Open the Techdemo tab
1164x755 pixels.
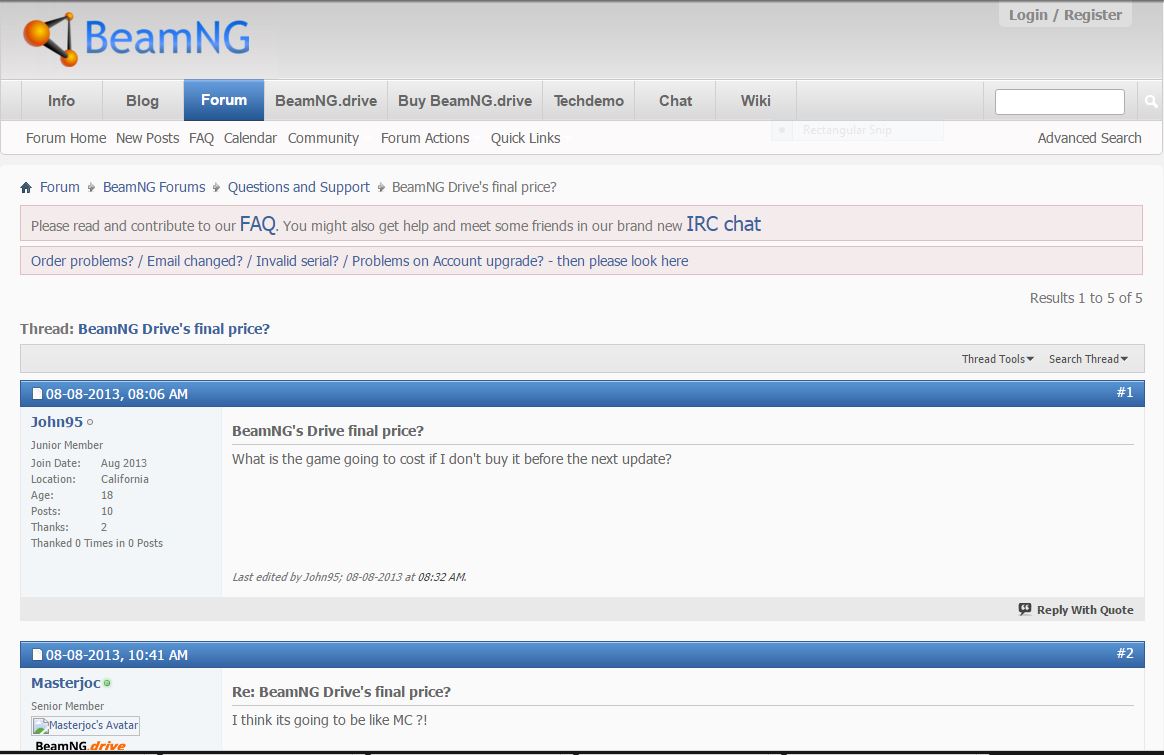[x=589, y=100]
